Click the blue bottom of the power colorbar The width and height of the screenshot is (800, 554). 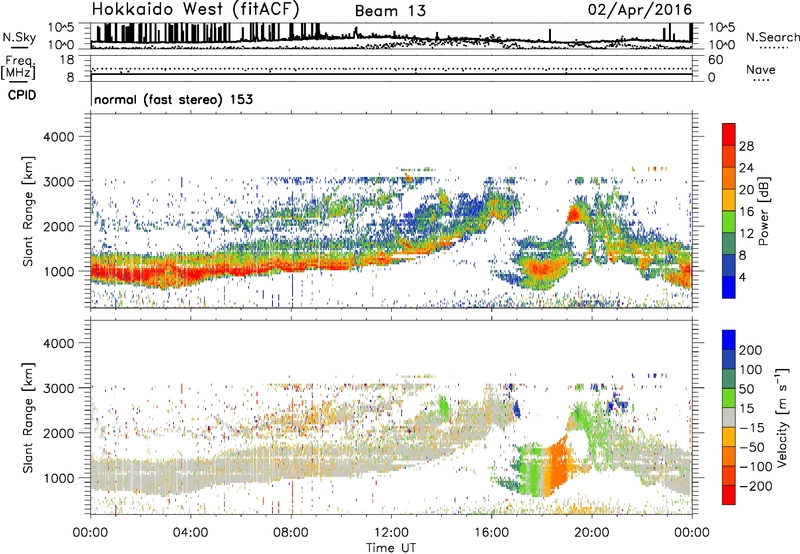[x=729, y=287]
